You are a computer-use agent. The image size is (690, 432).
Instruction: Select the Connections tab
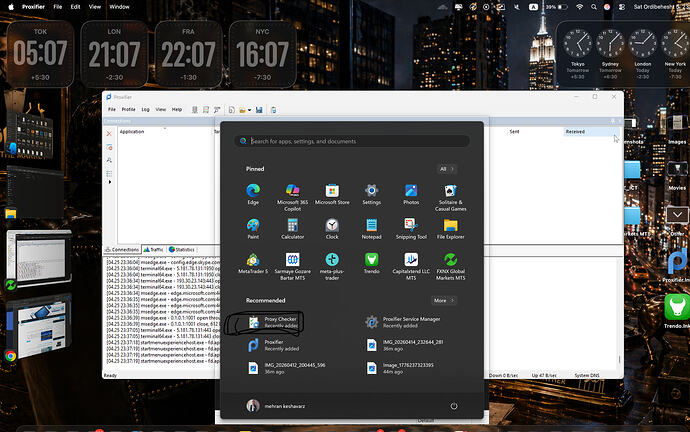[x=122, y=249]
